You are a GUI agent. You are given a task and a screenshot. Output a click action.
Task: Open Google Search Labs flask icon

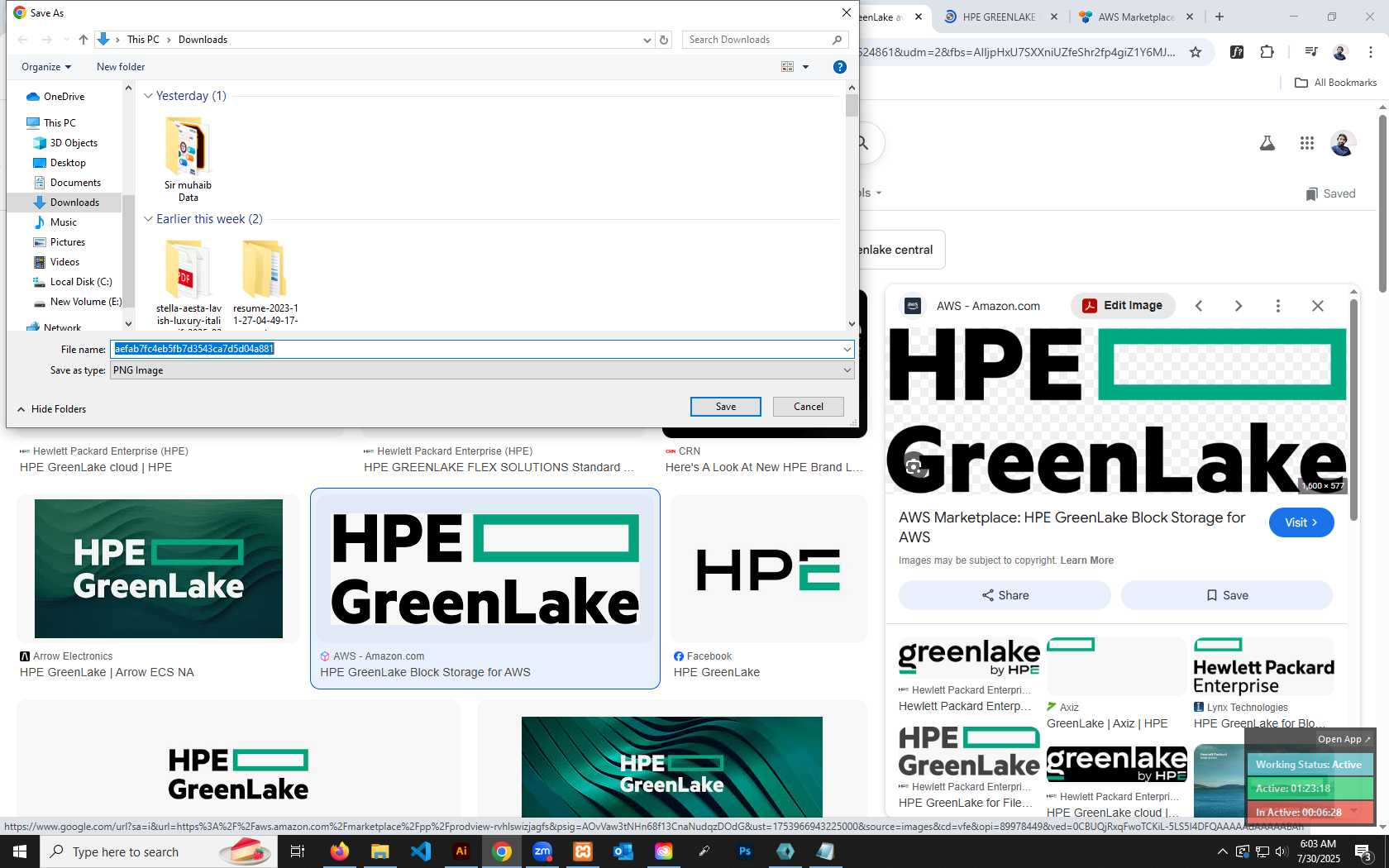pos(1267,144)
